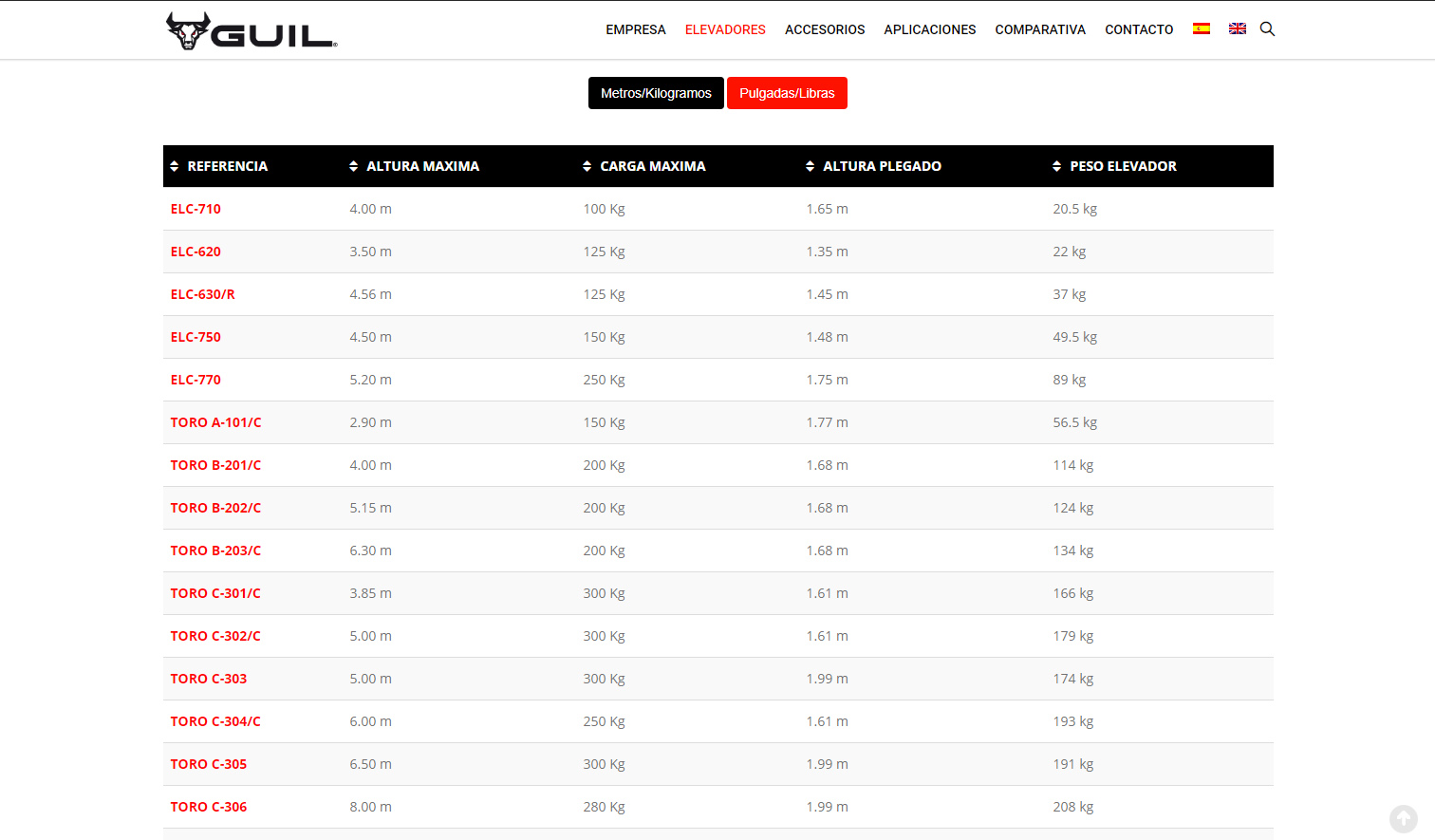The image size is (1435, 840).
Task: Click the 3.85 m height cell
Action: coord(371,593)
